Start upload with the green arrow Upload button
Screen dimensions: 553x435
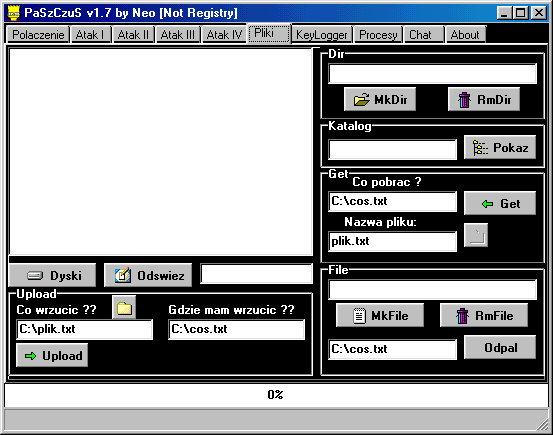(x=52, y=355)
